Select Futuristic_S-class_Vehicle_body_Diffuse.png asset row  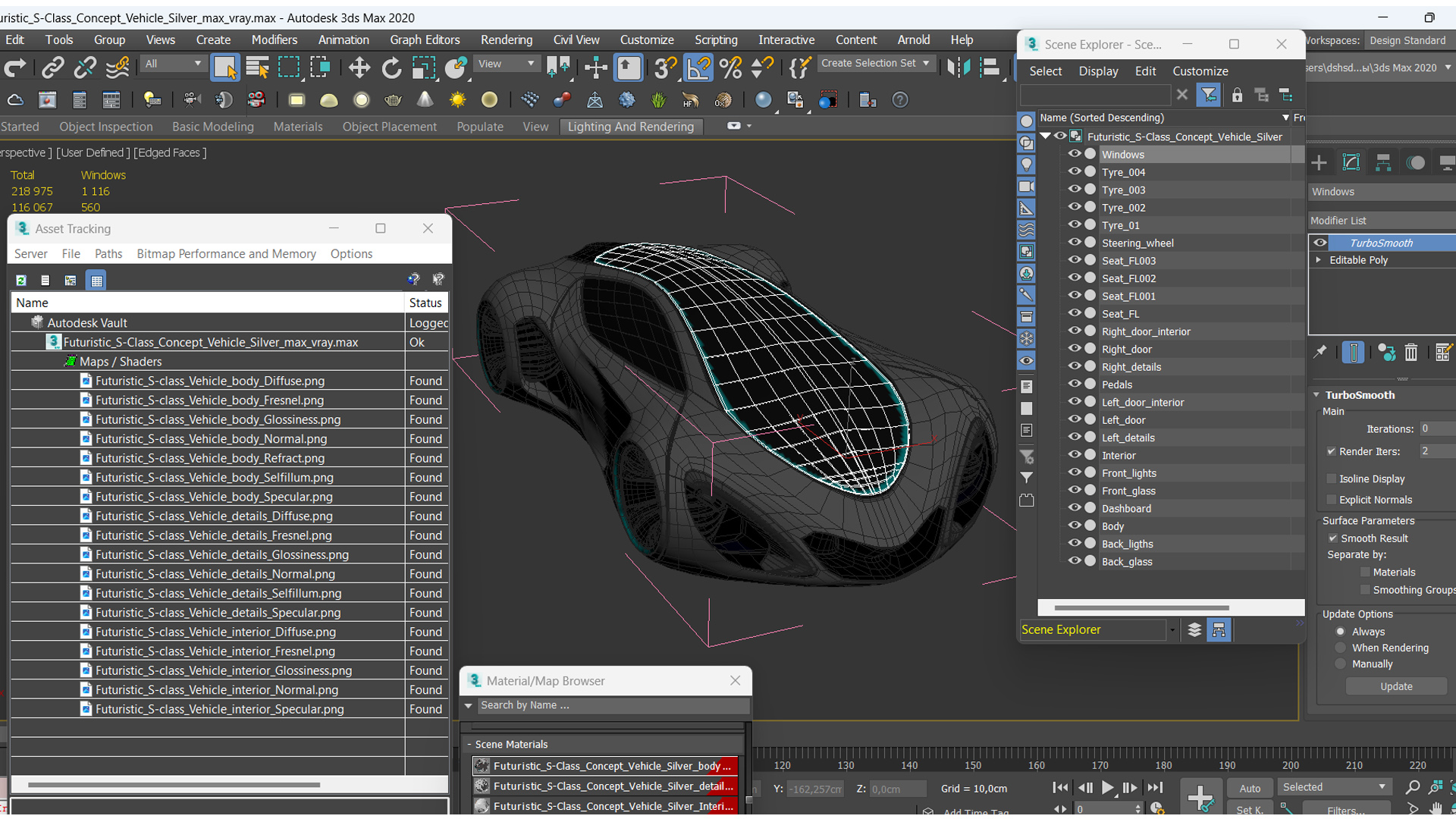tap(230, 381)
